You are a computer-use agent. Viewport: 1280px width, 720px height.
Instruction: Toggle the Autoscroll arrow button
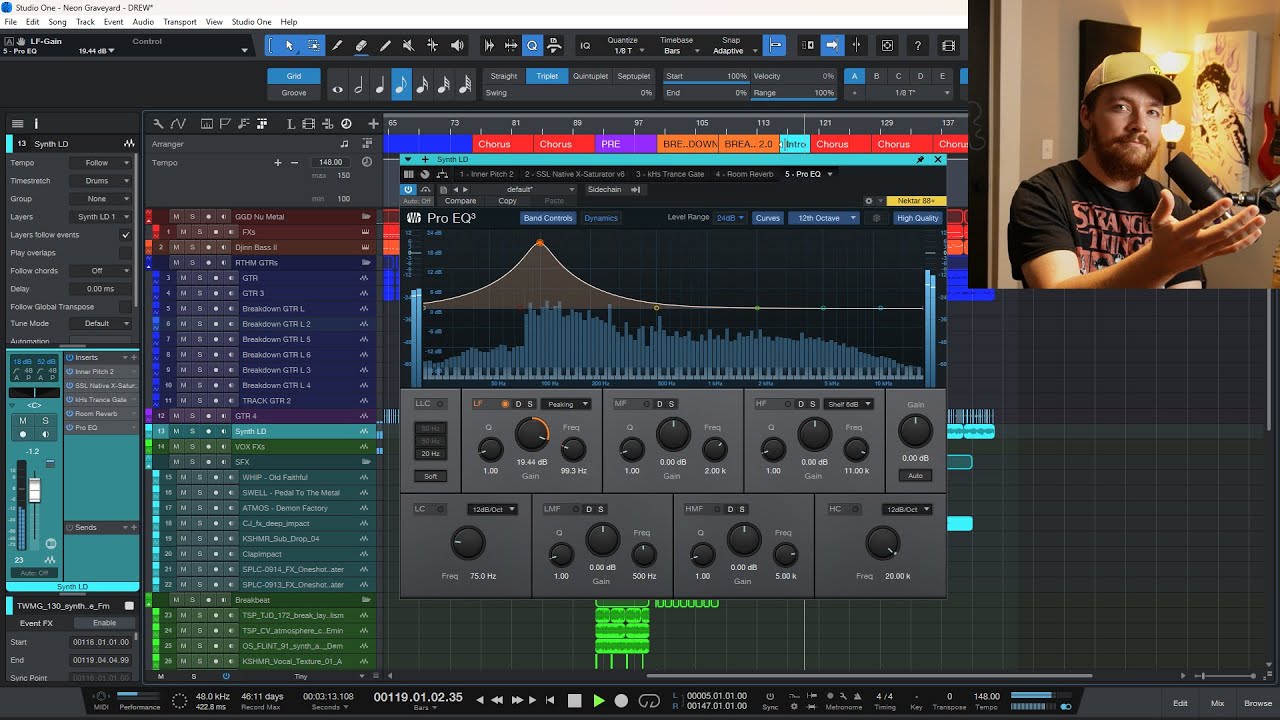tap(831, 46)
